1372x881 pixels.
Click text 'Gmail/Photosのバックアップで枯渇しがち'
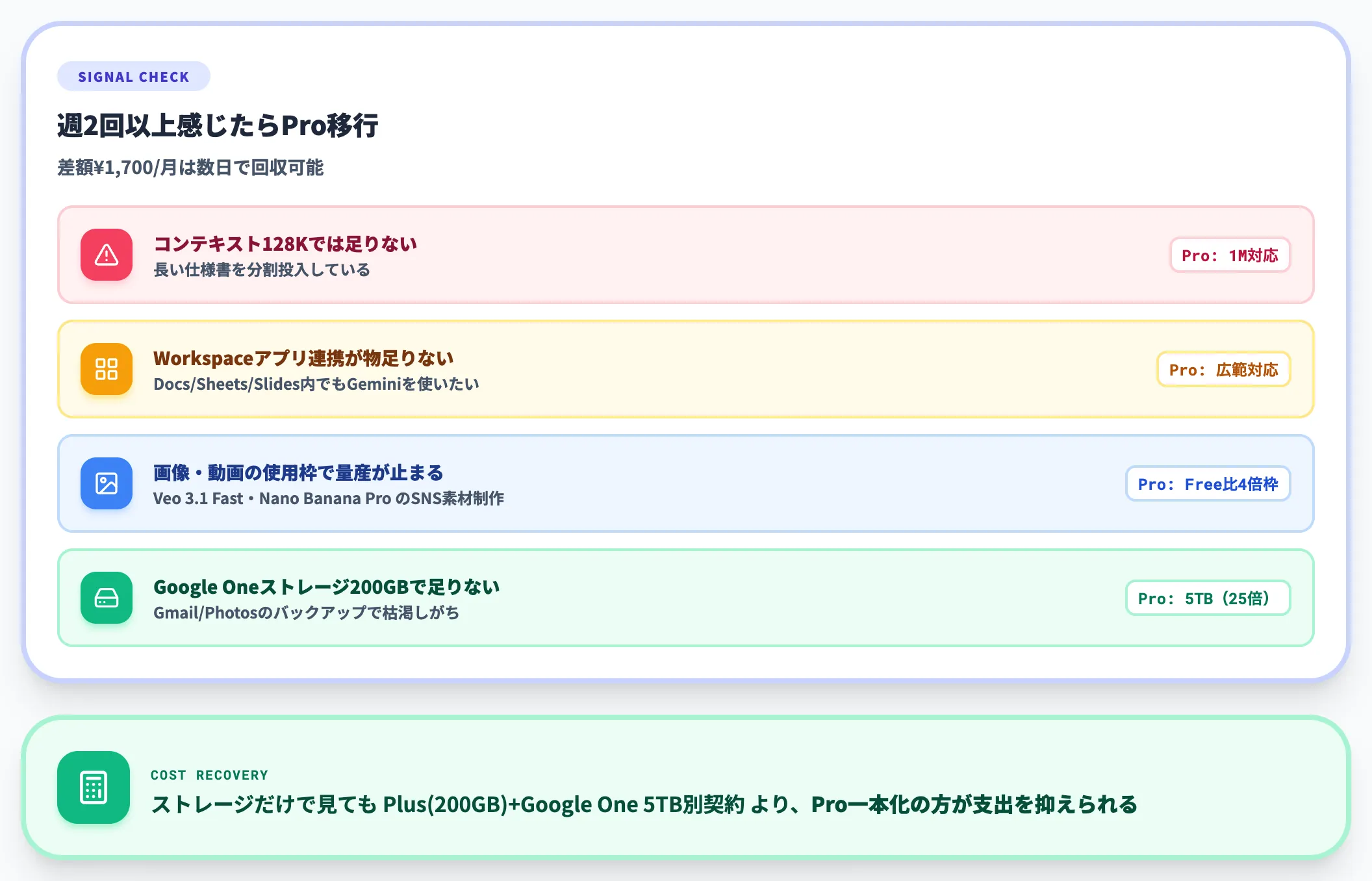[x=307, y=613]
